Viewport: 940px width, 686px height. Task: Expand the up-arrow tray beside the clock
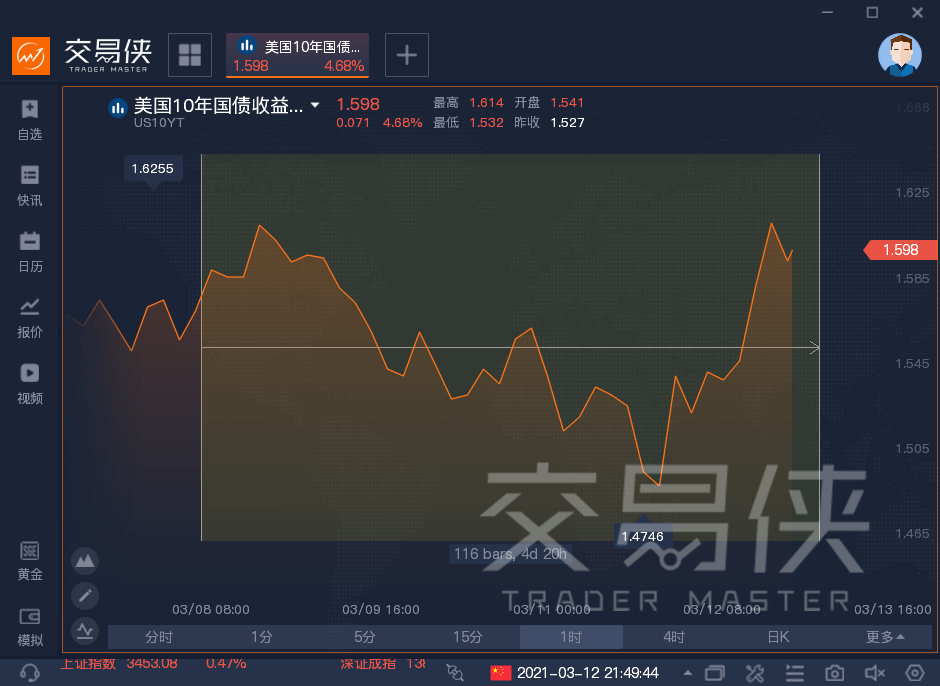pyautogui.click(x=688, y=673)
